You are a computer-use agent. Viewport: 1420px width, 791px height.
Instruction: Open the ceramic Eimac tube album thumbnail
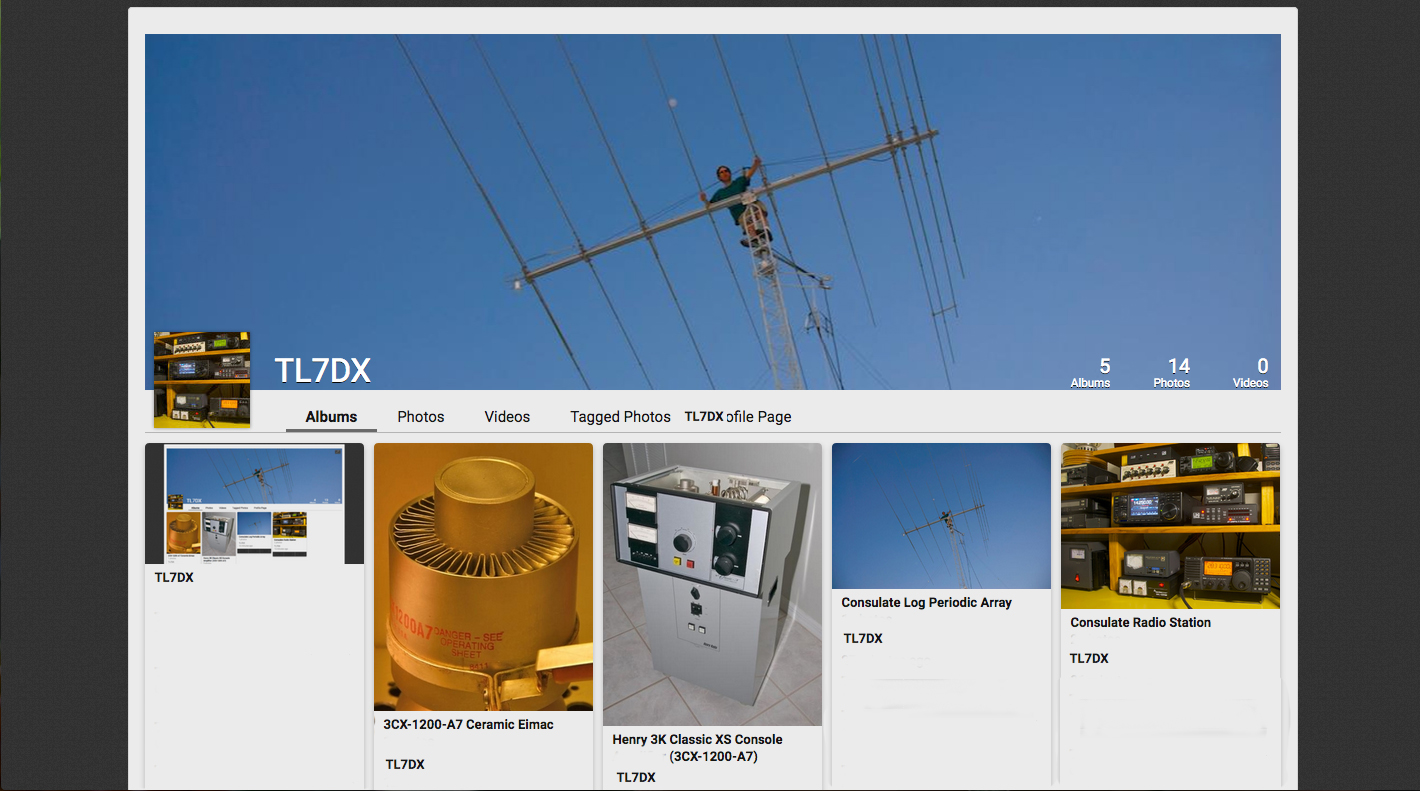click(x=483, y=577)
